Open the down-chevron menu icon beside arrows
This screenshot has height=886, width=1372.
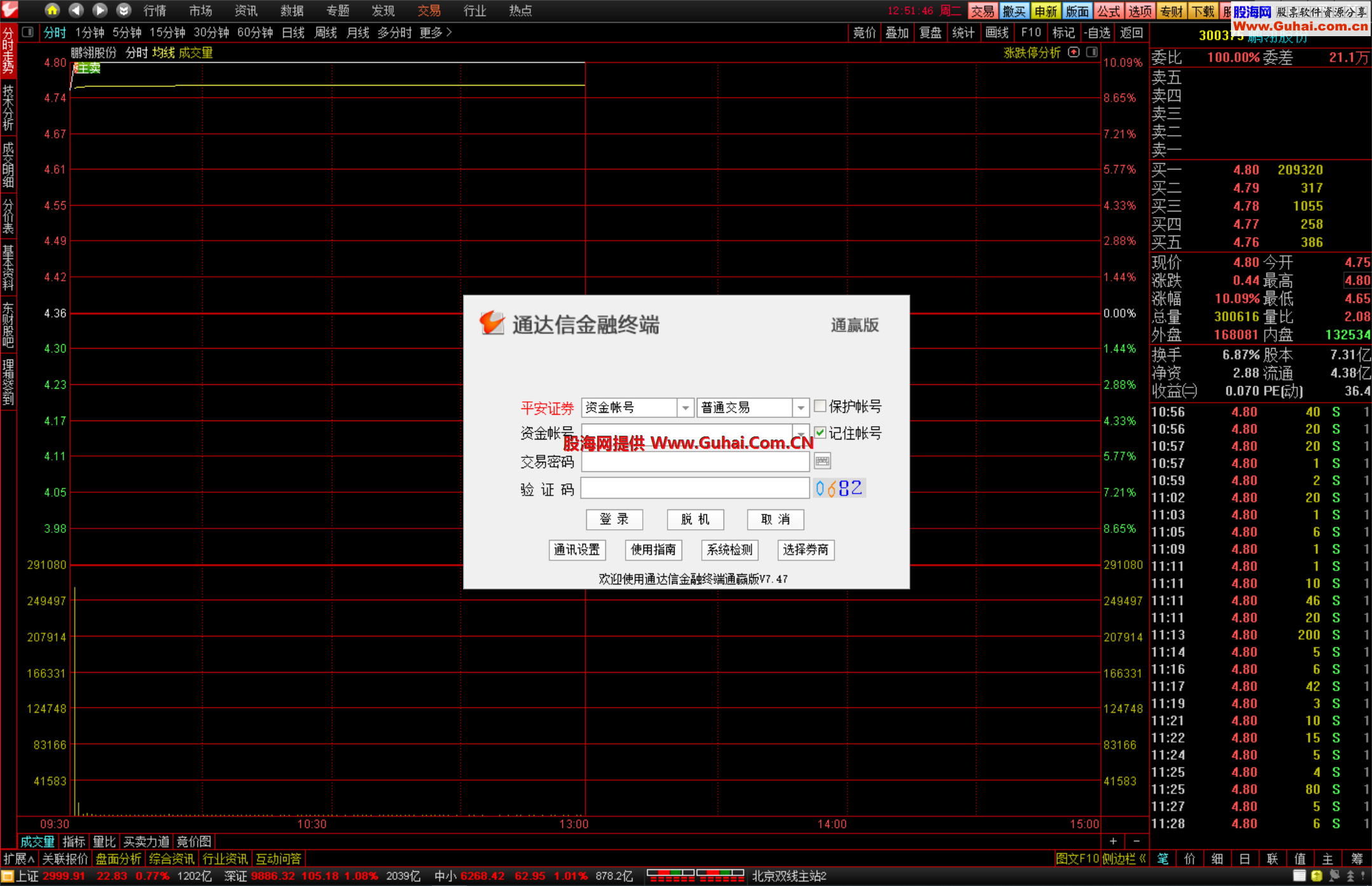click(x=124, y=10)
